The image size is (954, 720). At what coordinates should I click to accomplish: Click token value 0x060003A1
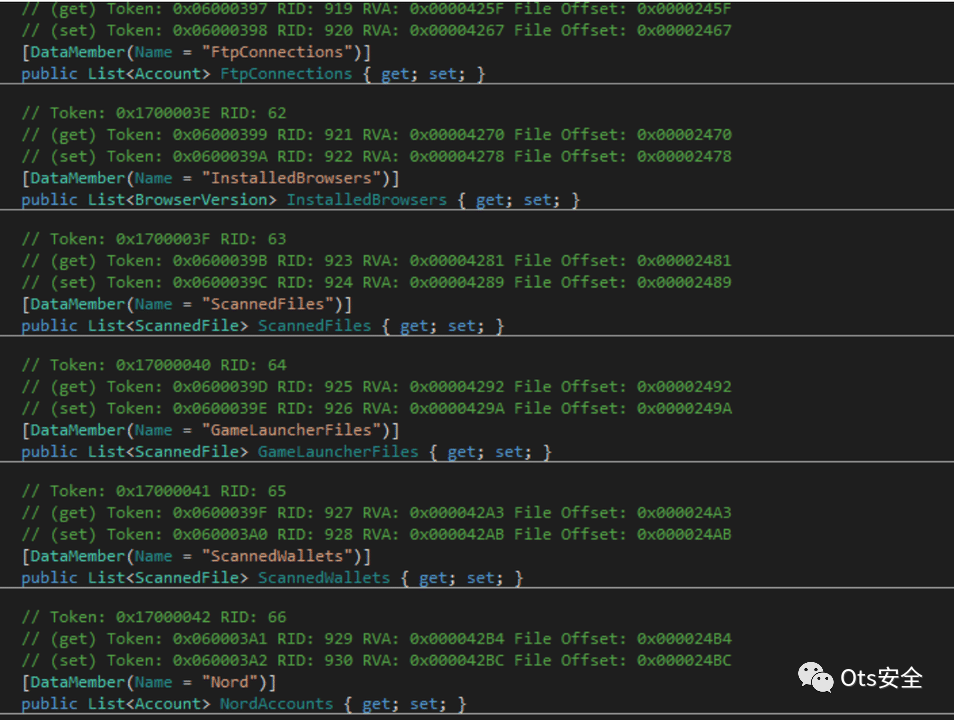pos(220,638)
